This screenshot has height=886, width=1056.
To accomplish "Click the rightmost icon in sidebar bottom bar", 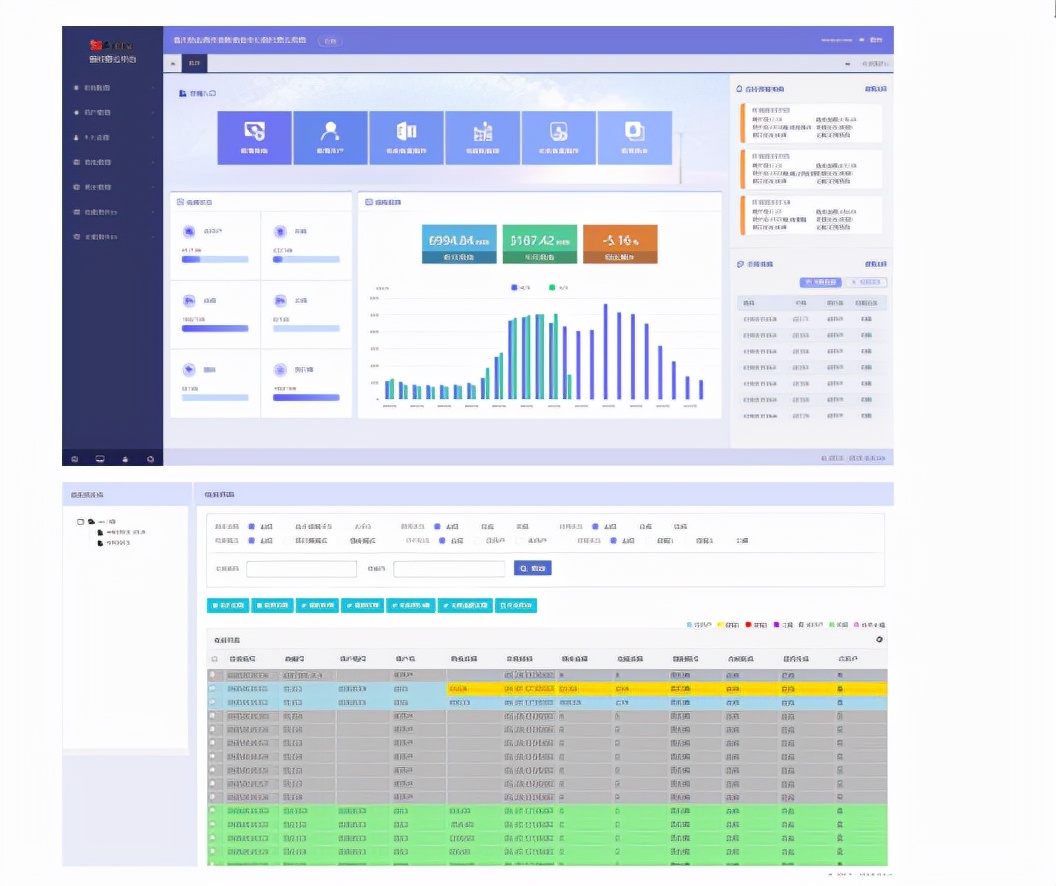I will coord(150,459).
